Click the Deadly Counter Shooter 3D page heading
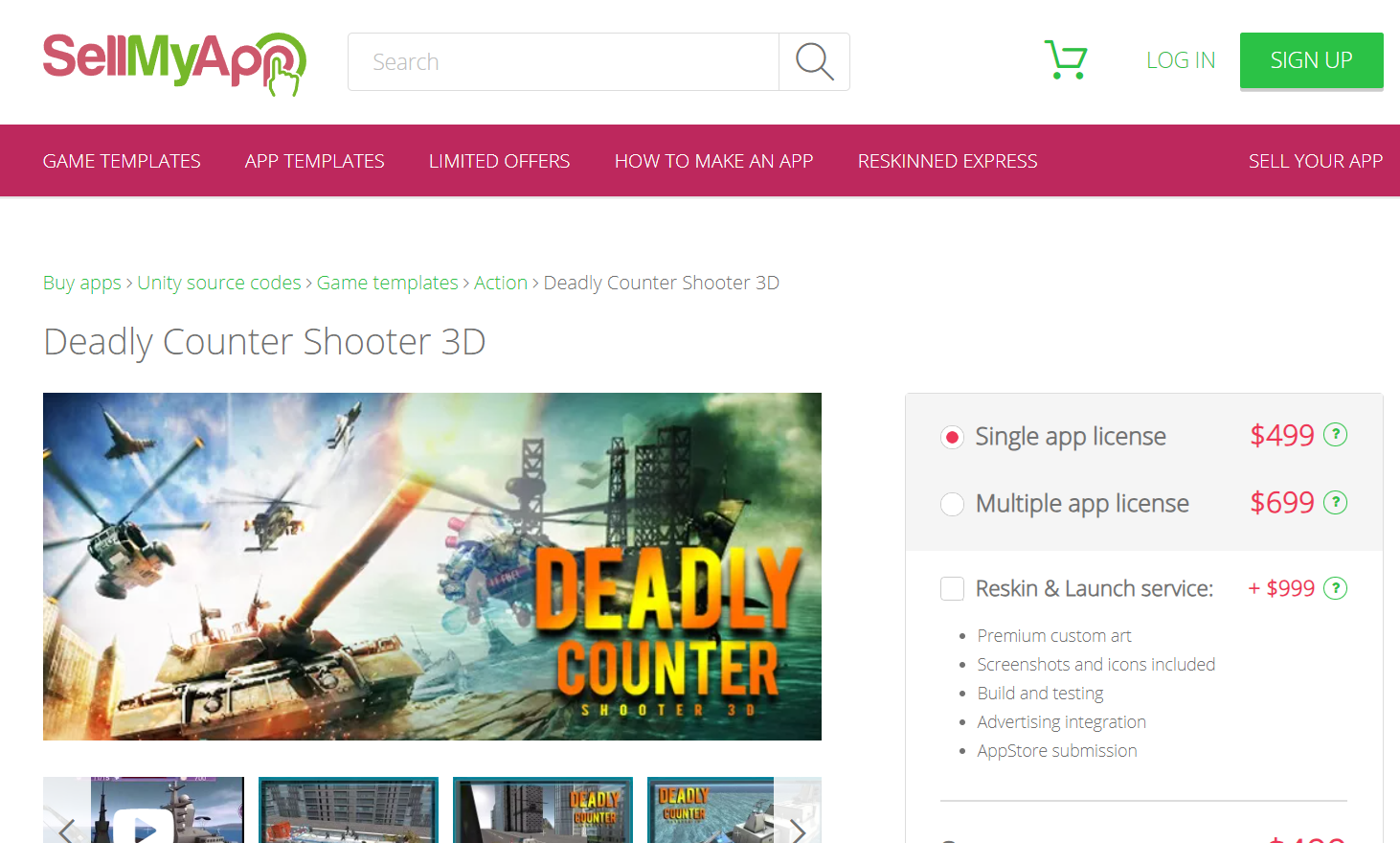The height and width of the screenshot is (843, 1400). pos(264,342)
